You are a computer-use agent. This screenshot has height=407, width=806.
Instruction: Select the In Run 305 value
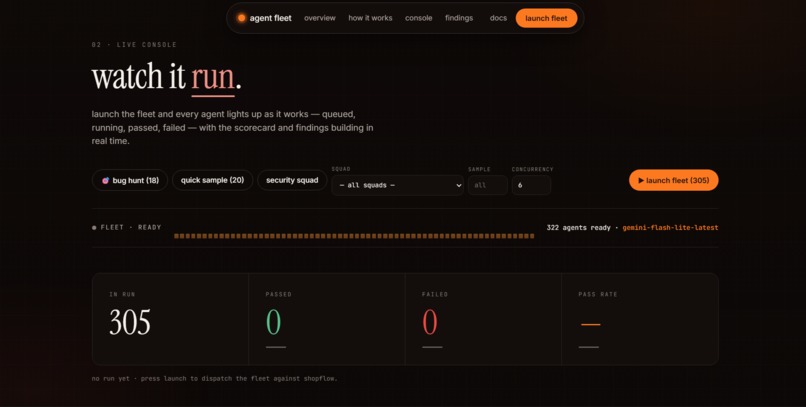pos(130,323)
